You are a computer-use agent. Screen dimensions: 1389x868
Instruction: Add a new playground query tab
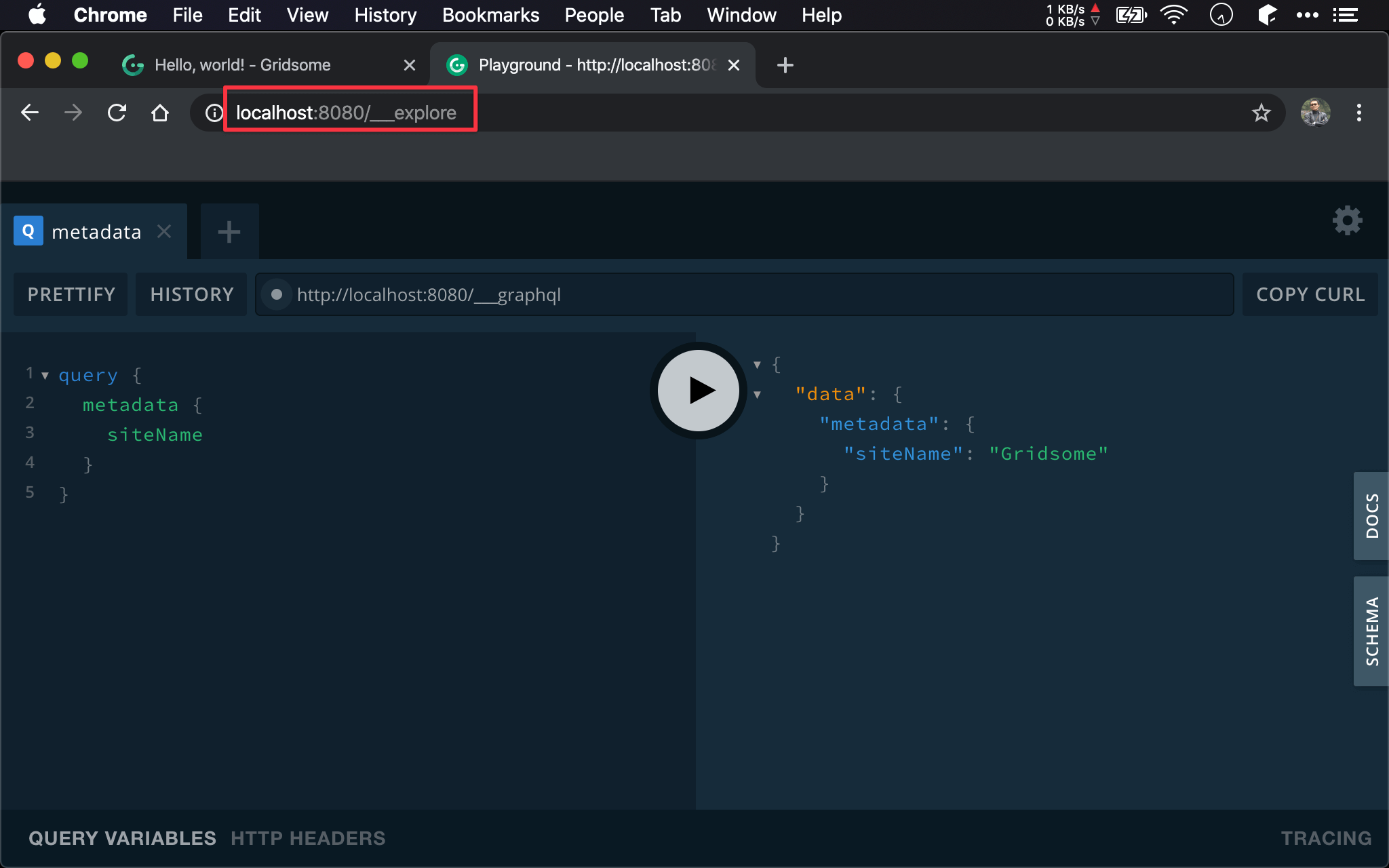click(229, 232)
